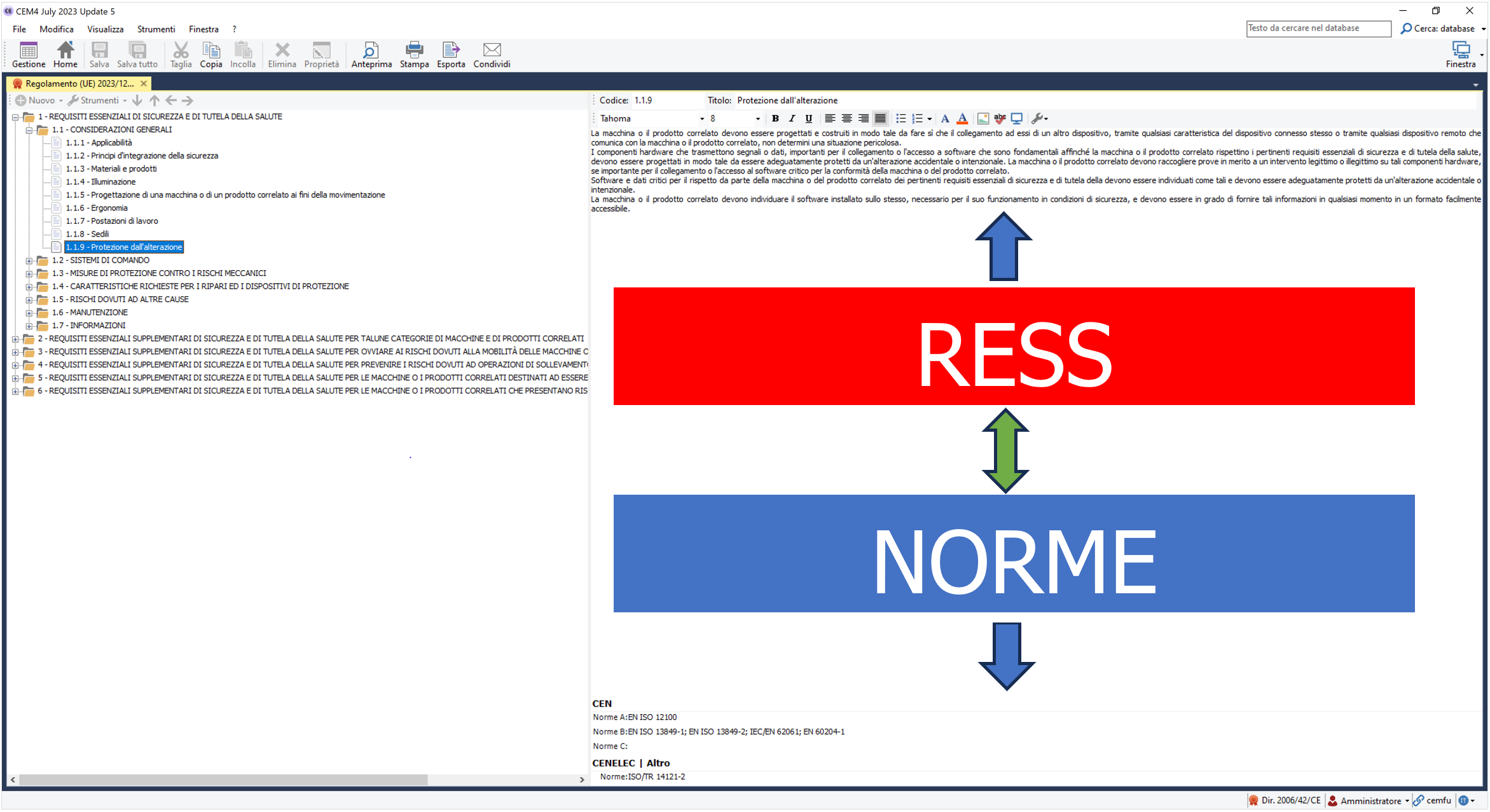Expand the 1.2 SISTEMI DI COMANDO node

[x=29, y=260]
